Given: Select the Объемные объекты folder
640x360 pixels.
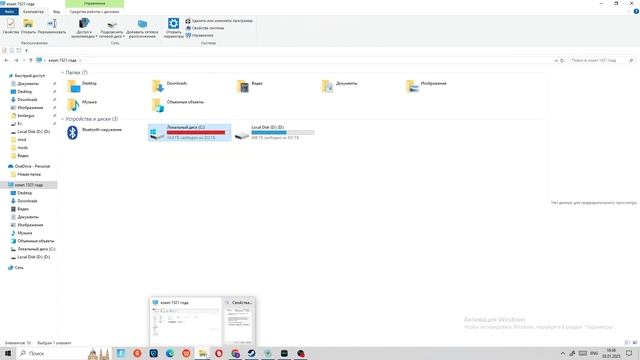Looking at the screenshot, I should pyautogui.click(x=178, y=105).
